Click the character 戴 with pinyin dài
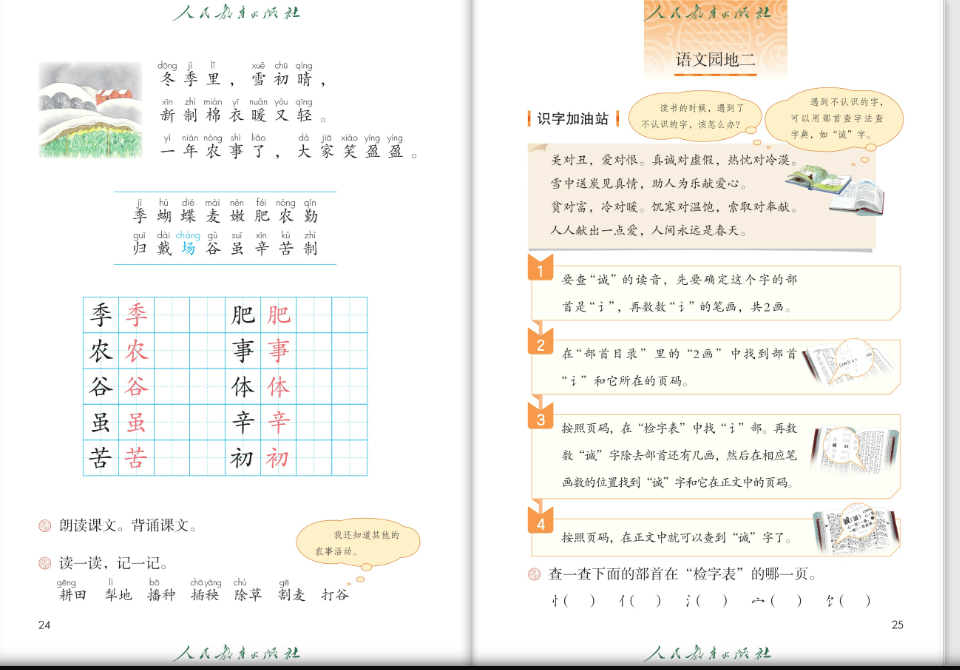The width and height of the screenshot is (960, 670). click(x=164, y=248)
